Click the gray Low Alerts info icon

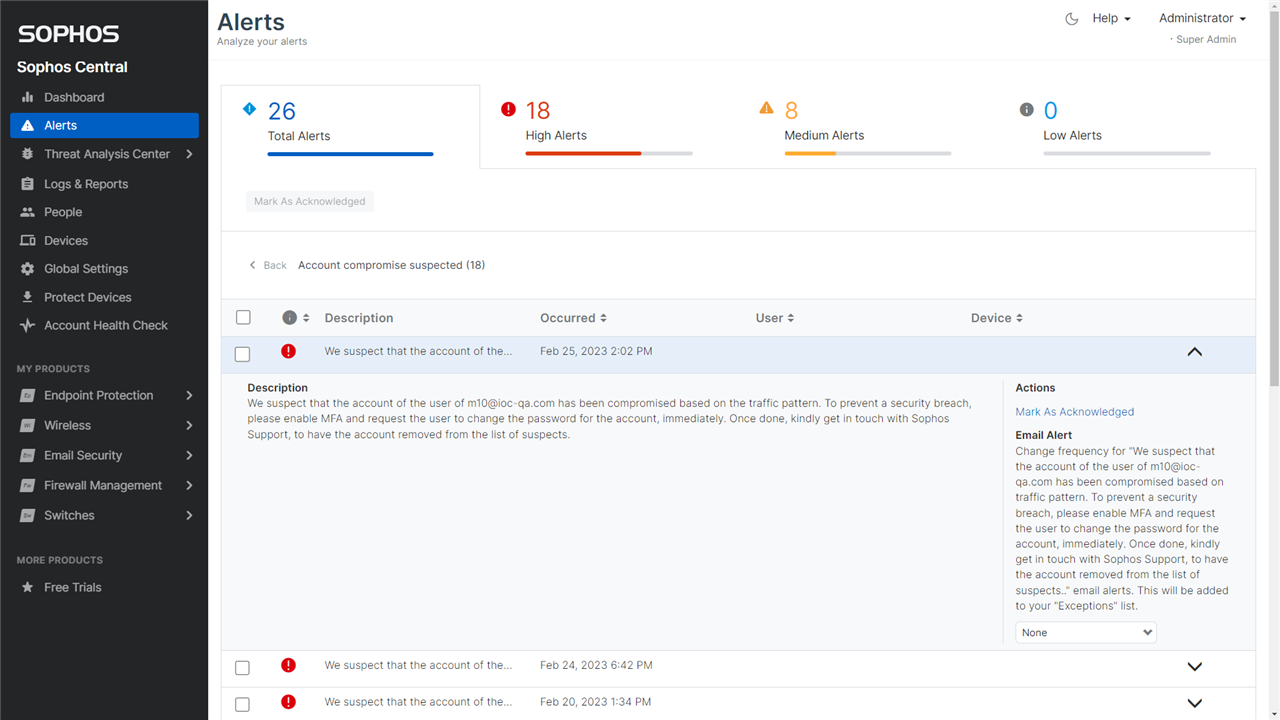1026,109
